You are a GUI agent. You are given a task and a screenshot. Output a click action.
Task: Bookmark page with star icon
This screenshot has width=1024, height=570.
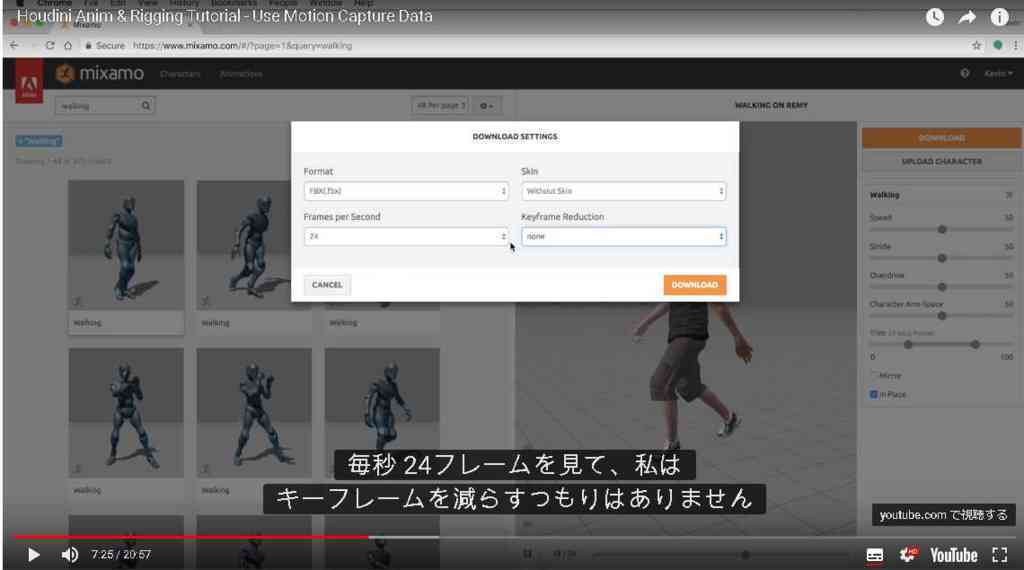coord(976,46)
